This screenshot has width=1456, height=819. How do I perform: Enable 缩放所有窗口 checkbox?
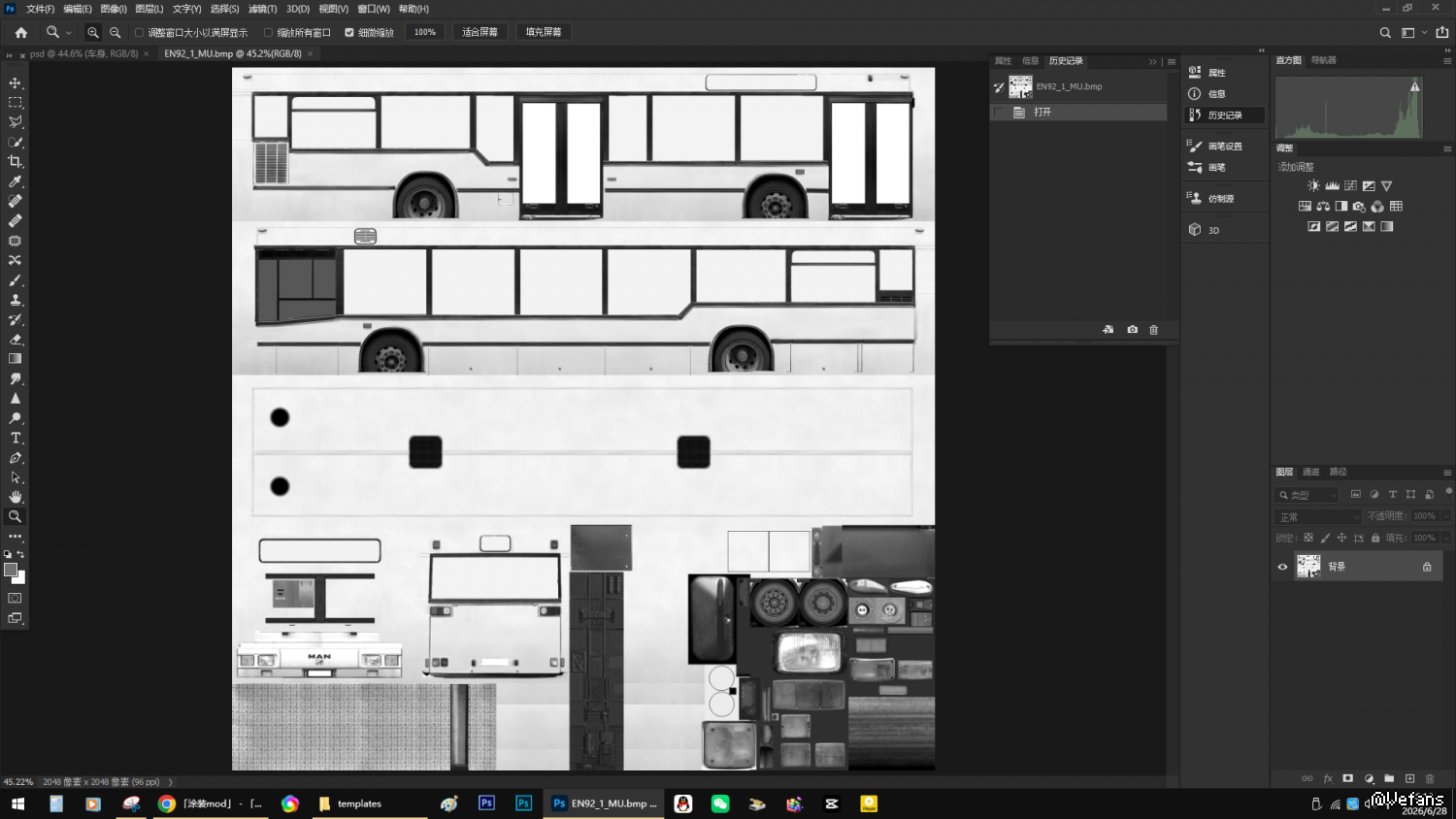[x=269, y=32]
